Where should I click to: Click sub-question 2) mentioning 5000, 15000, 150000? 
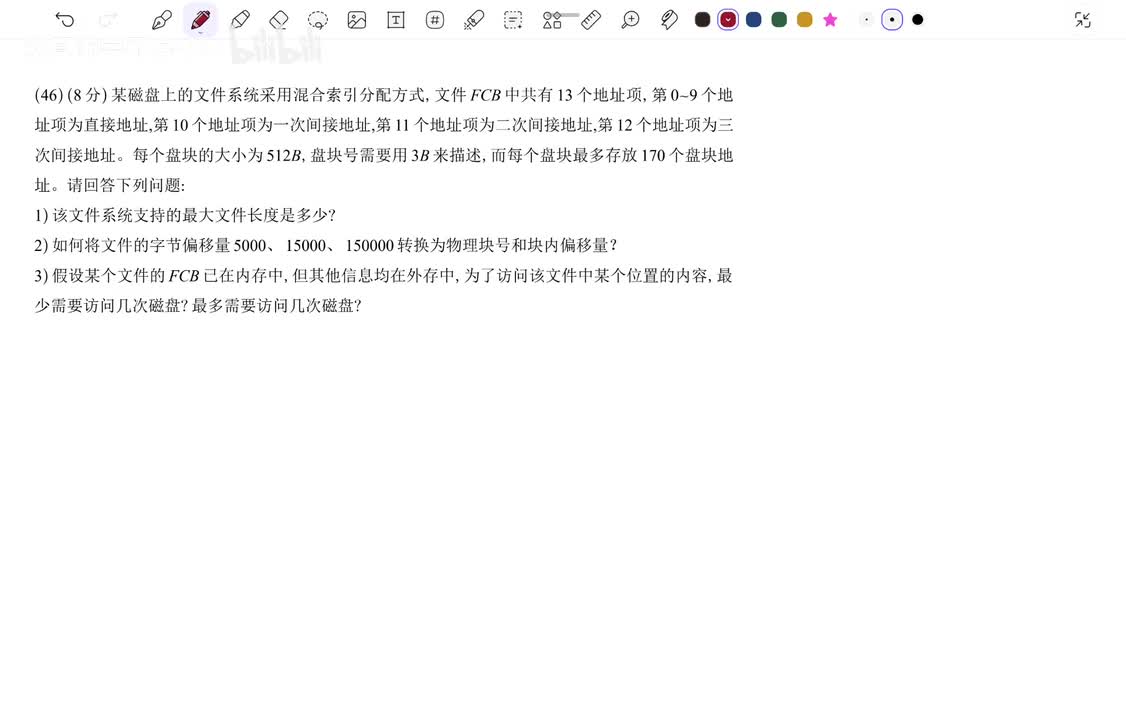click(x=325, y=246)
